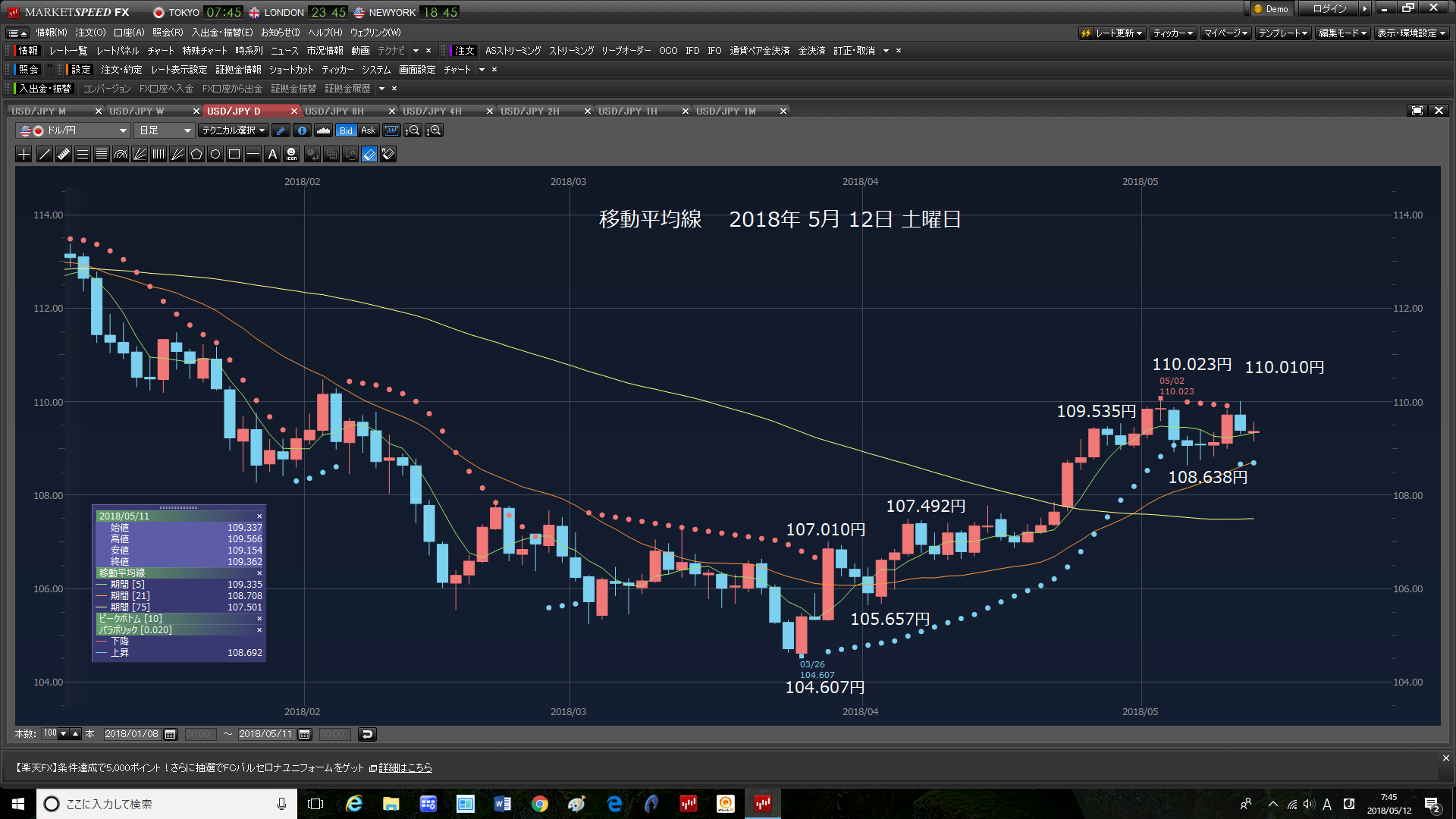Click the chart fit-range icon
Viewport: 1456px width, 819px height.
tap(391, 130)
